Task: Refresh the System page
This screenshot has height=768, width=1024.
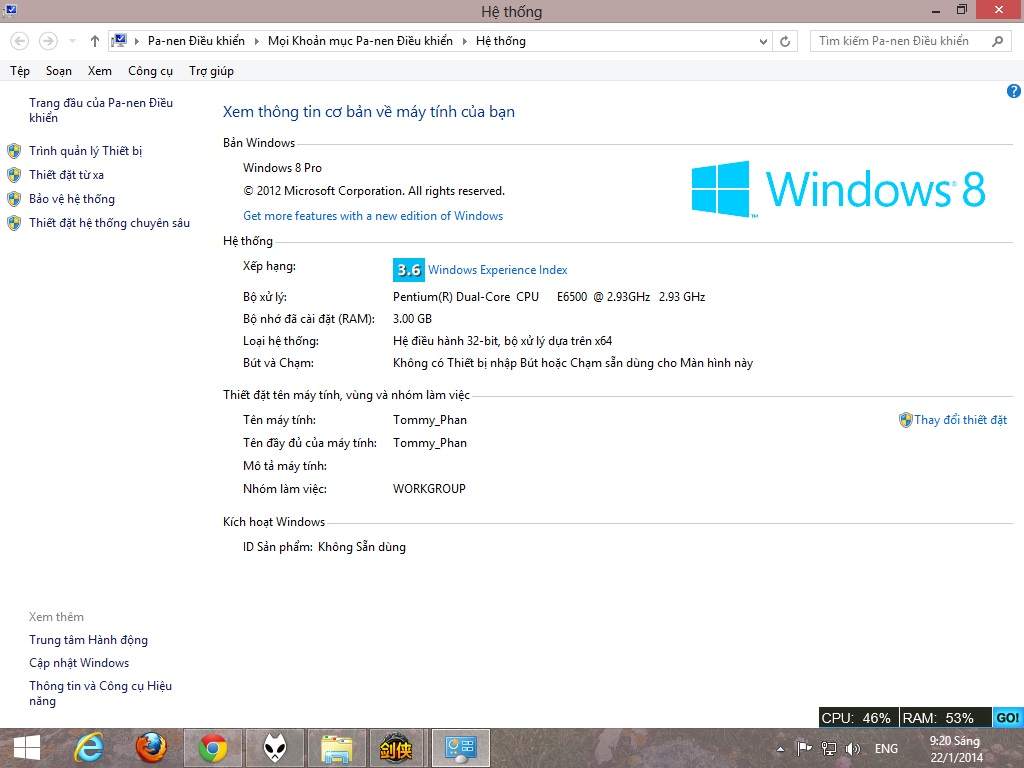Action: click(785, 41)
